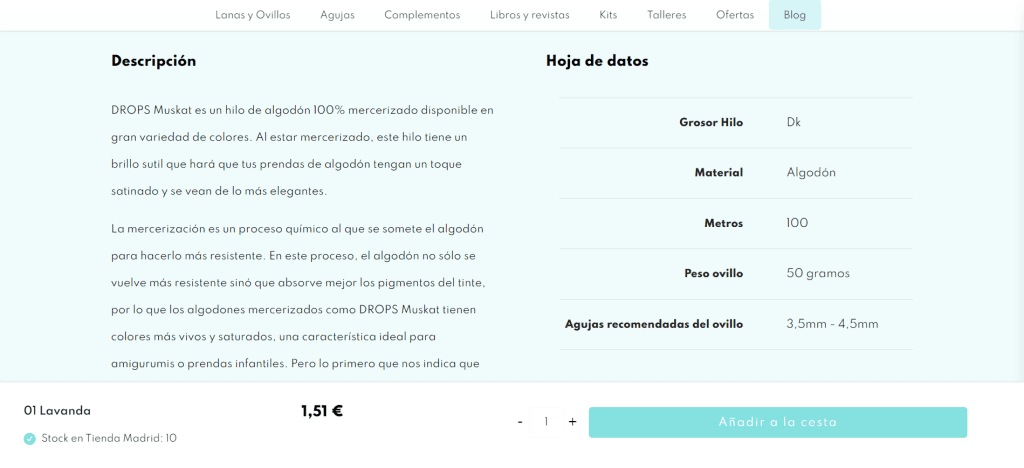Viewport: 1024px width, 468px height.
Task: Click the Agujas recomendadas del ovillo label
Action: click(x=654, y=324)
